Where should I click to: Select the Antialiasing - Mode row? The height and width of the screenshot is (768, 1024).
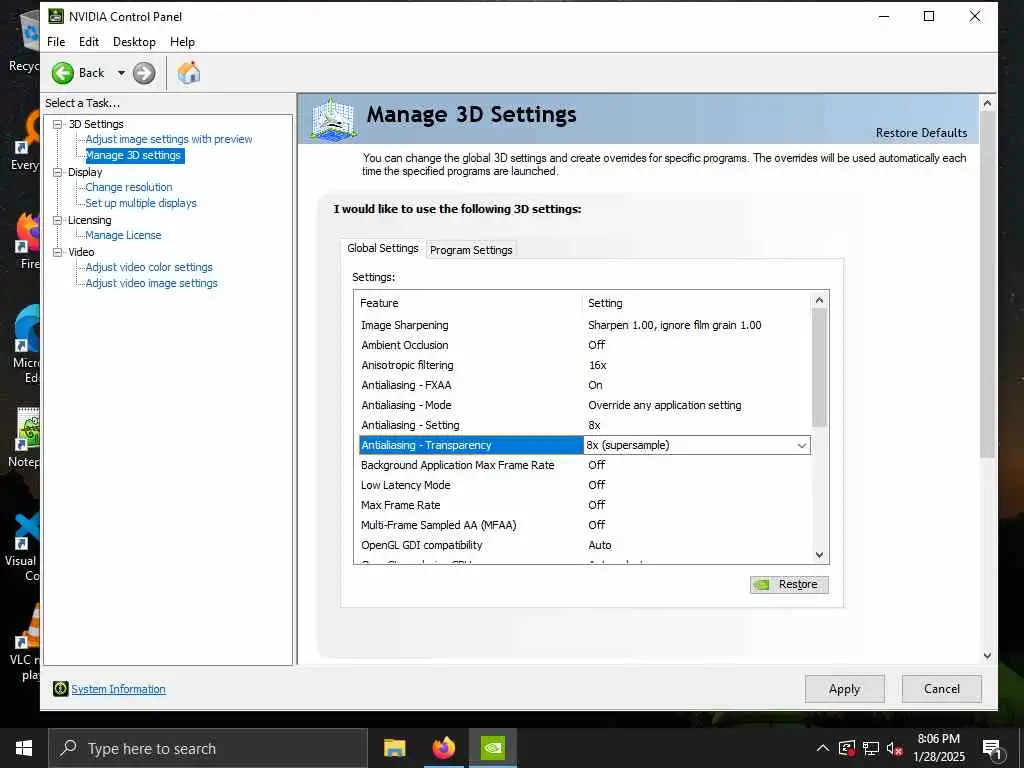(x=585, y=405)
